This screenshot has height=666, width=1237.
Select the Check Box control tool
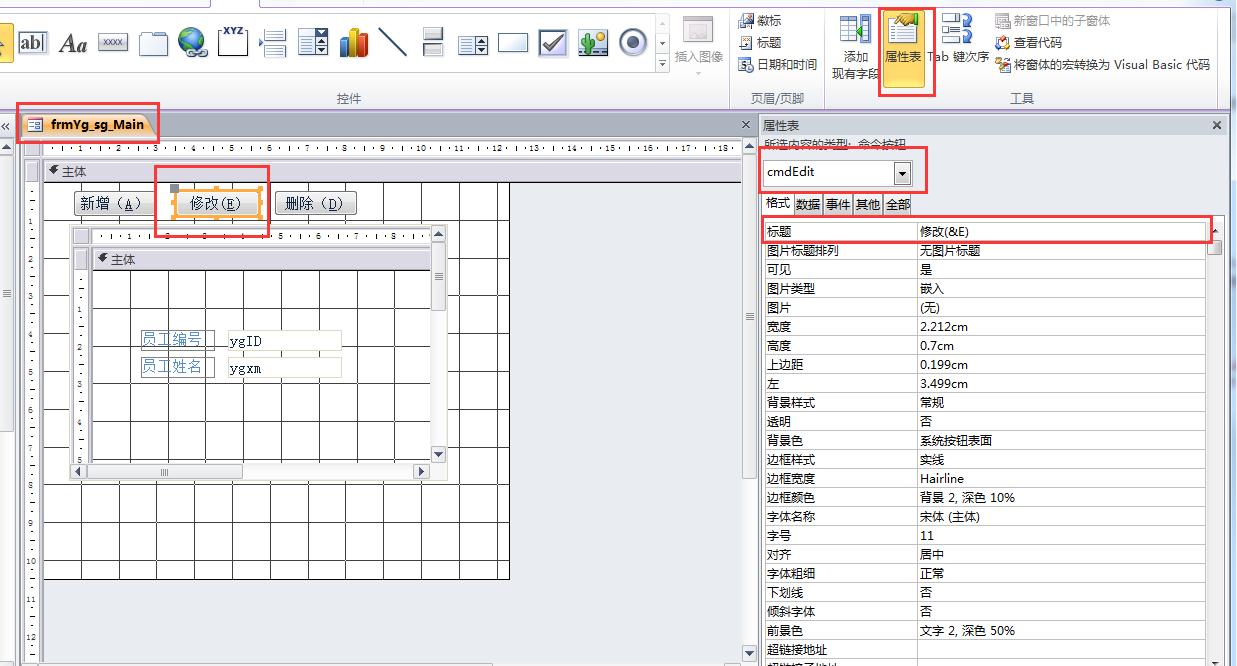pyautogui.click(x=553, y=43)
